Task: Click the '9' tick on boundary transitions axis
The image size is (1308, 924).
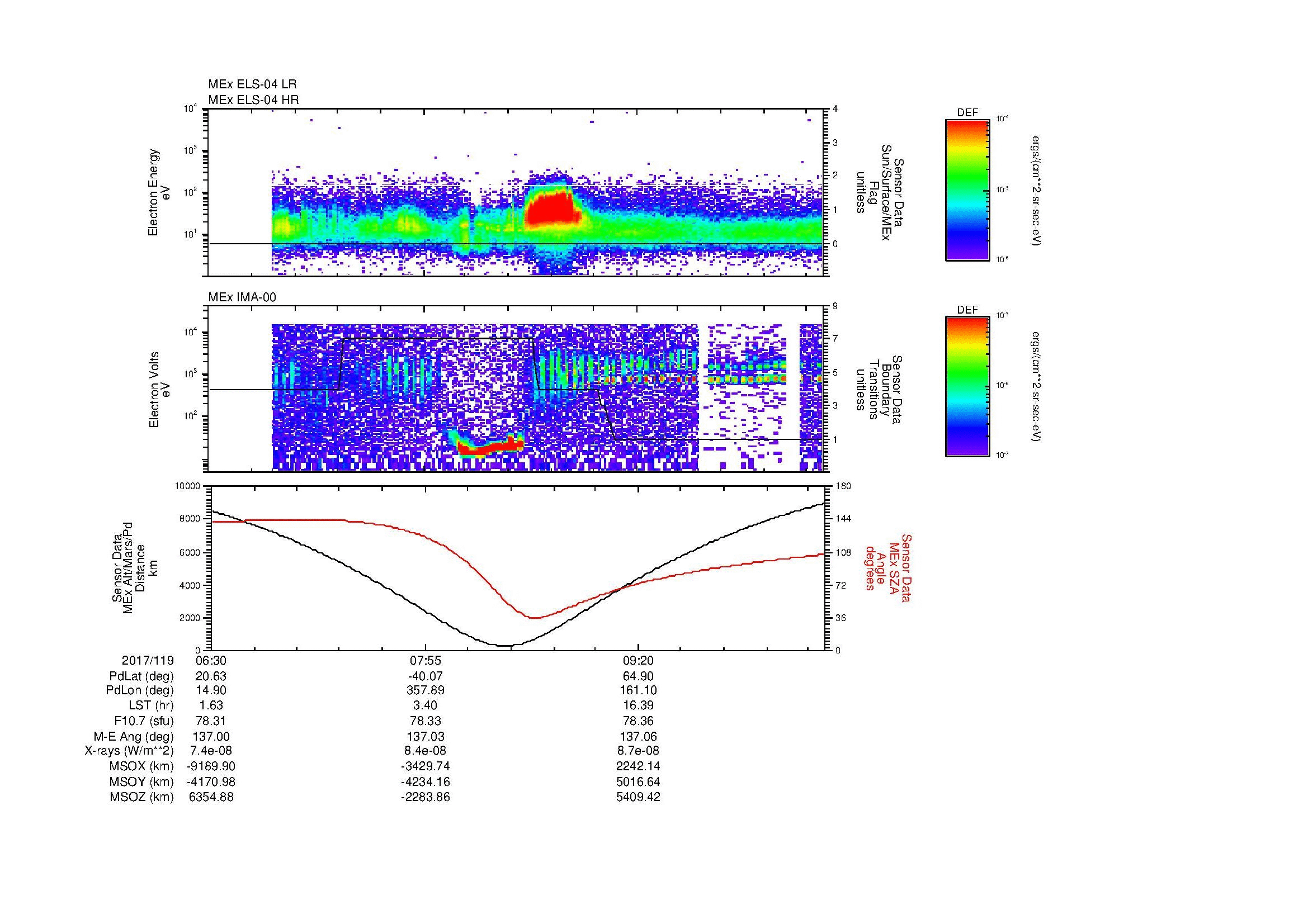Action: 835,306
